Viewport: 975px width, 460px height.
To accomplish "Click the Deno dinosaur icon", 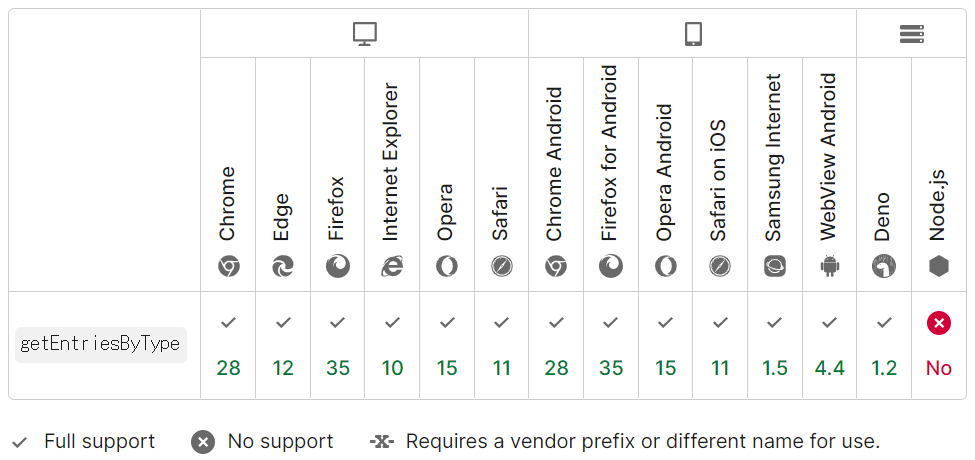I will (883, 266).
